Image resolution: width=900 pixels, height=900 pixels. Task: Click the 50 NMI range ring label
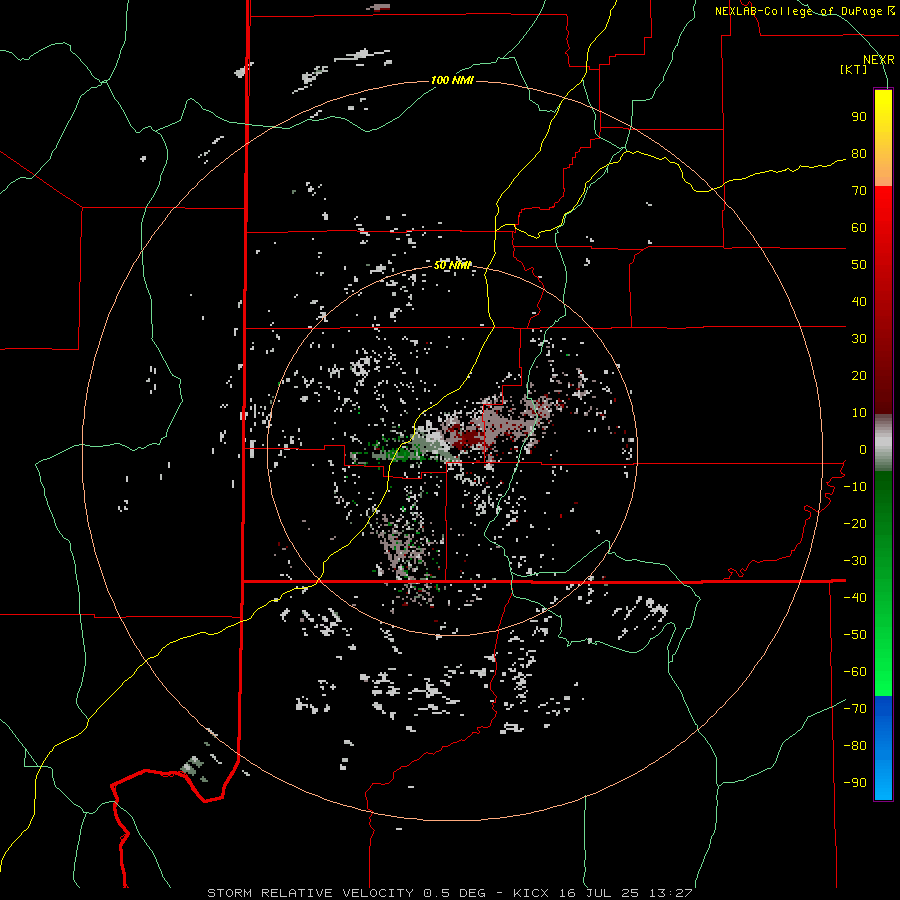pyautogui.click(x=452, y=265)
